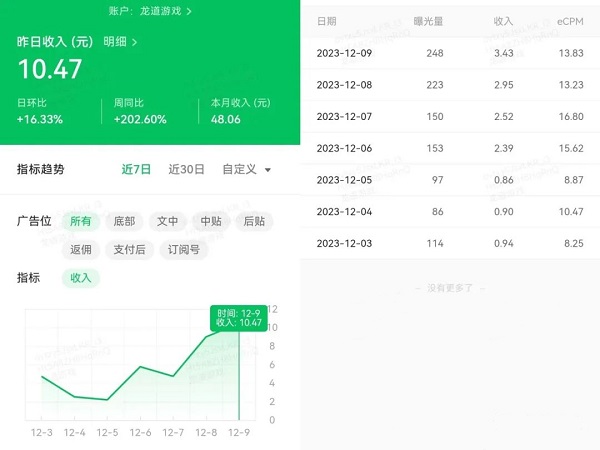The height and width of the screenshot is (450, 600).
Task: Click the eCPM column header
Action: [x=569, y=20]
